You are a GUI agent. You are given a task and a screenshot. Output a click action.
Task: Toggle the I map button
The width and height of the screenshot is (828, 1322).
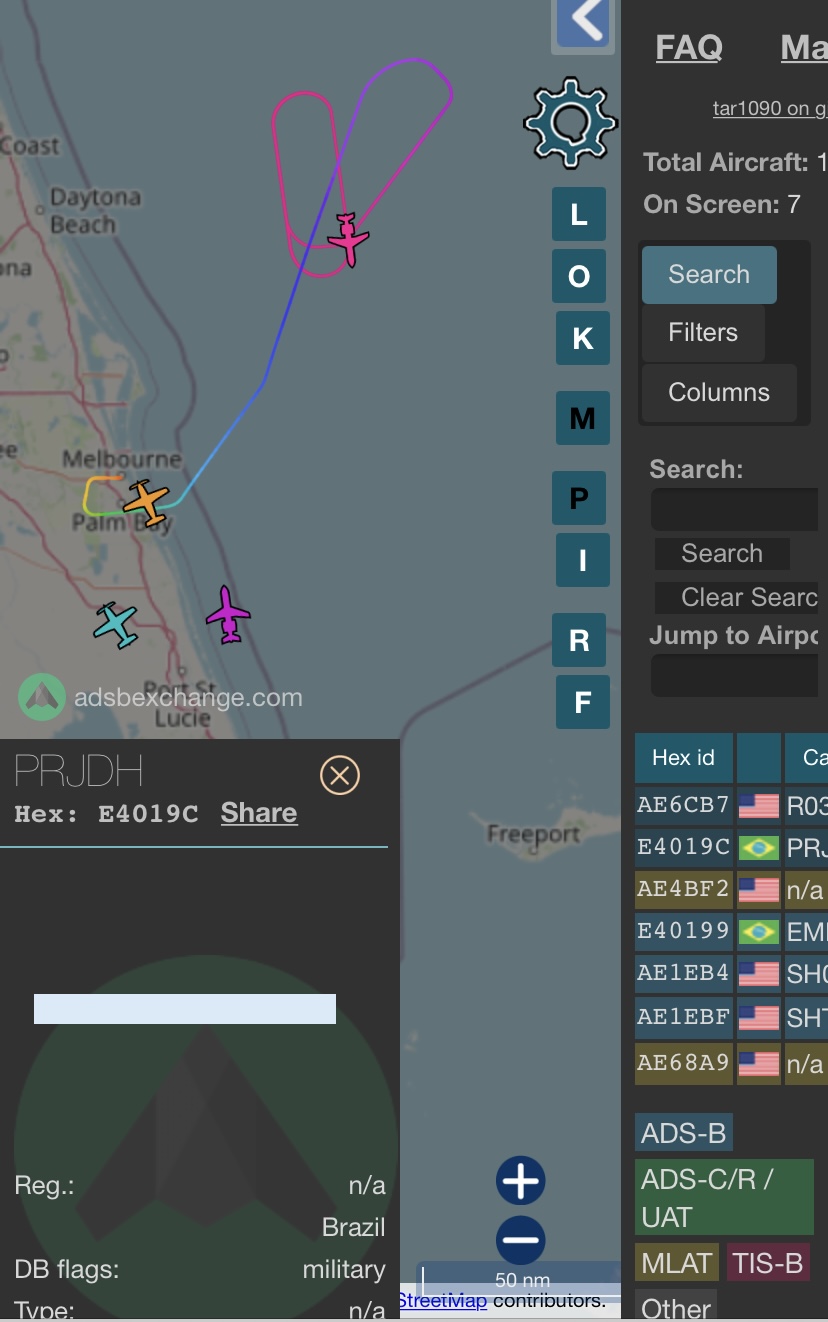tap(582, 560)
